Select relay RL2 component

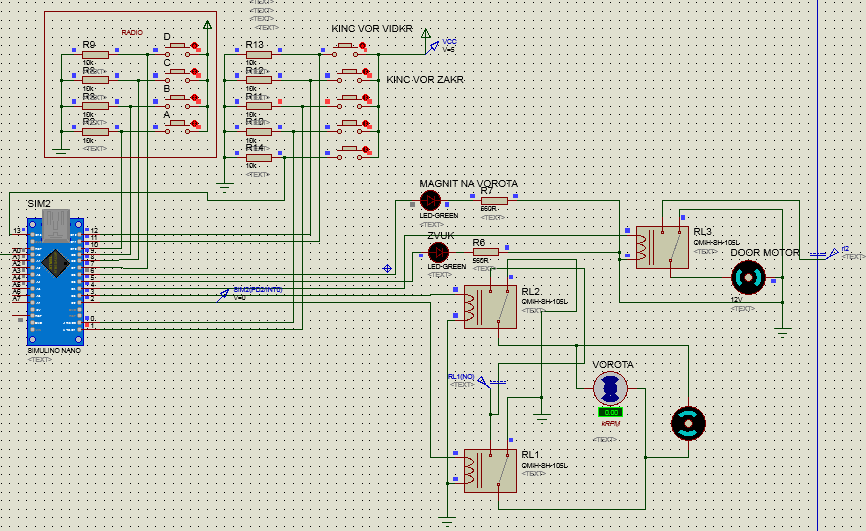tap(490, 307)
